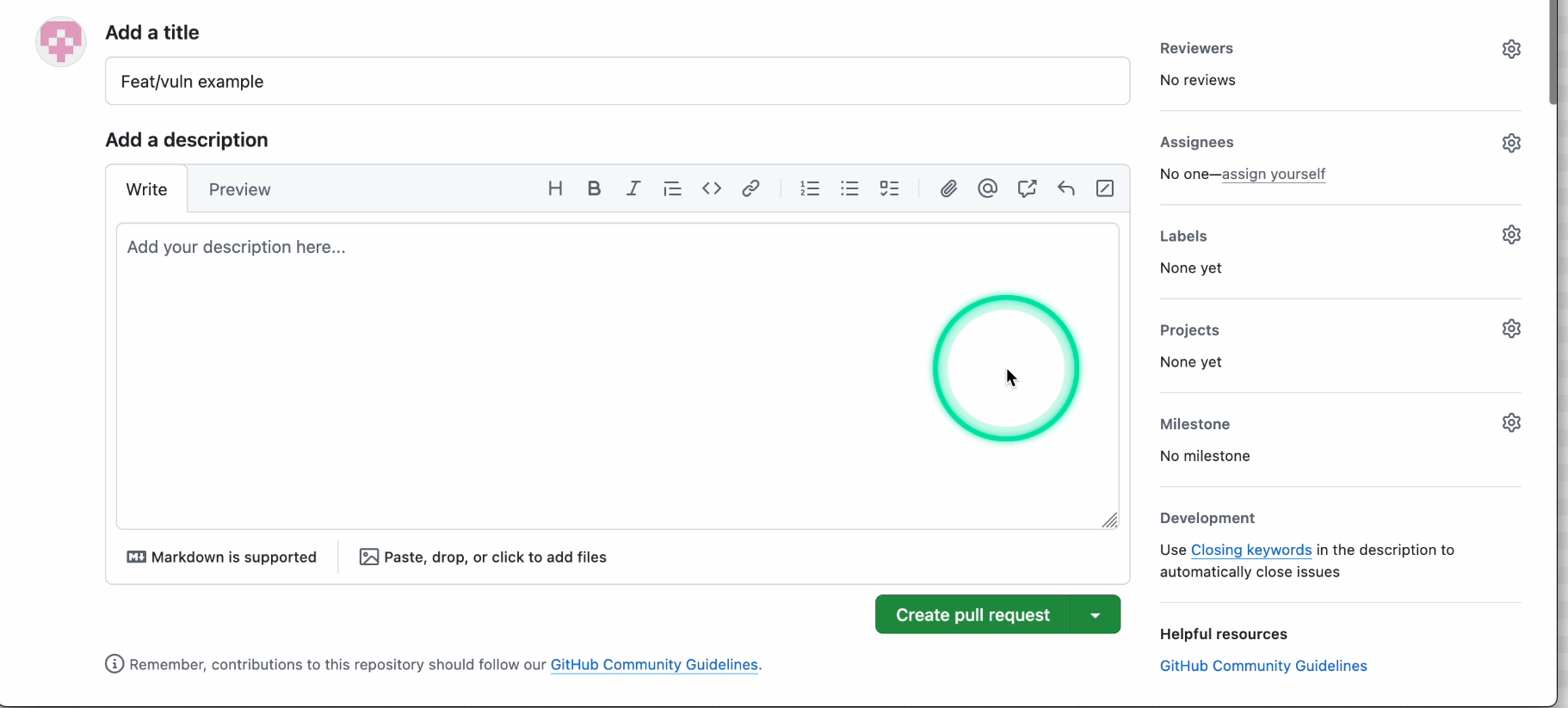Open the Closing keywords link
This screenshot has width=1568, height=708.
click(x=1251, y=550)
